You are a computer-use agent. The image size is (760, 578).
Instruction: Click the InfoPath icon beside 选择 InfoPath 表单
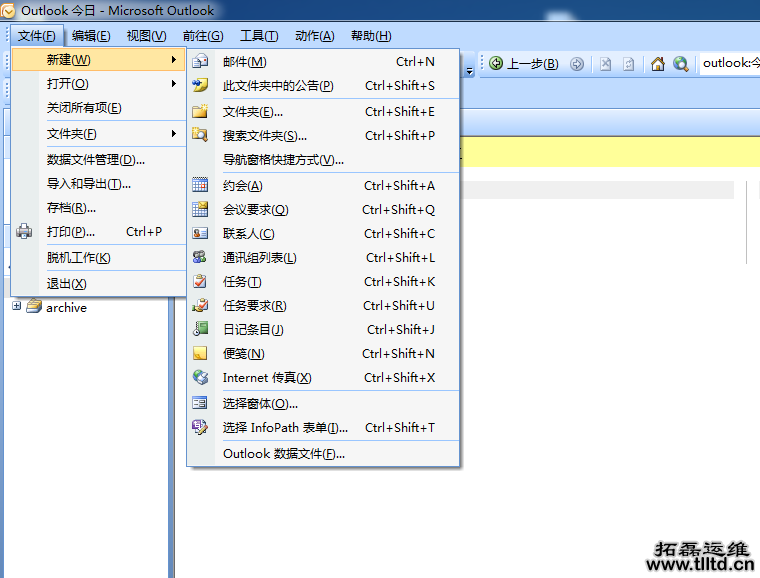(200, 427)
